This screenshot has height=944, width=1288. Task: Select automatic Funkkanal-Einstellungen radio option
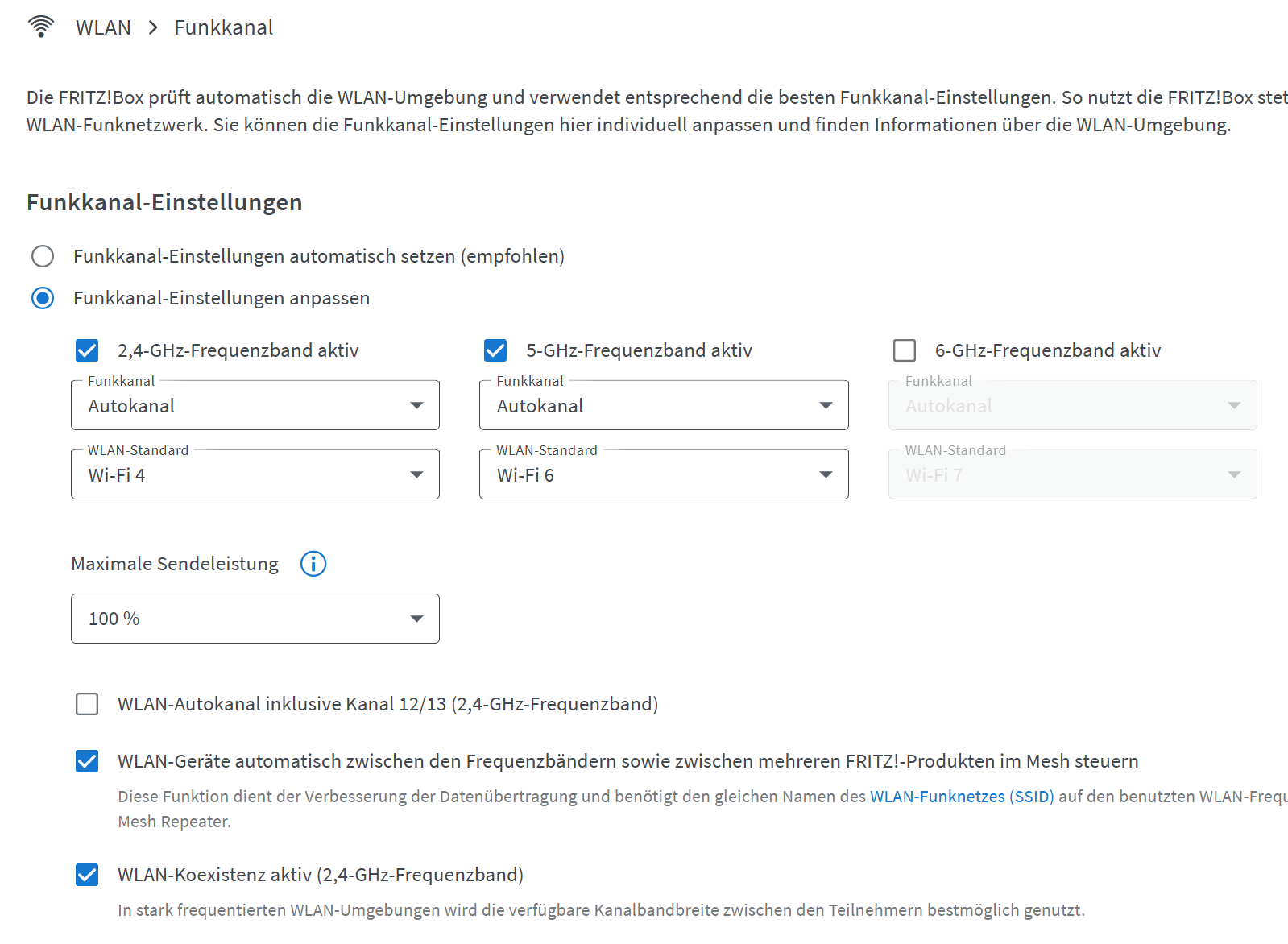tap(43, 256)
